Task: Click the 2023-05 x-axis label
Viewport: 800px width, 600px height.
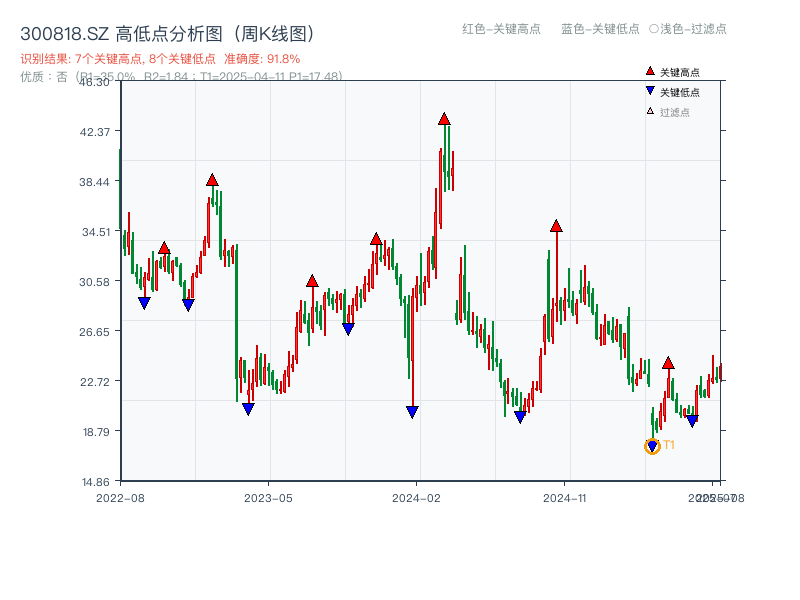Action: pyautogui.click(x=268, y=496)
